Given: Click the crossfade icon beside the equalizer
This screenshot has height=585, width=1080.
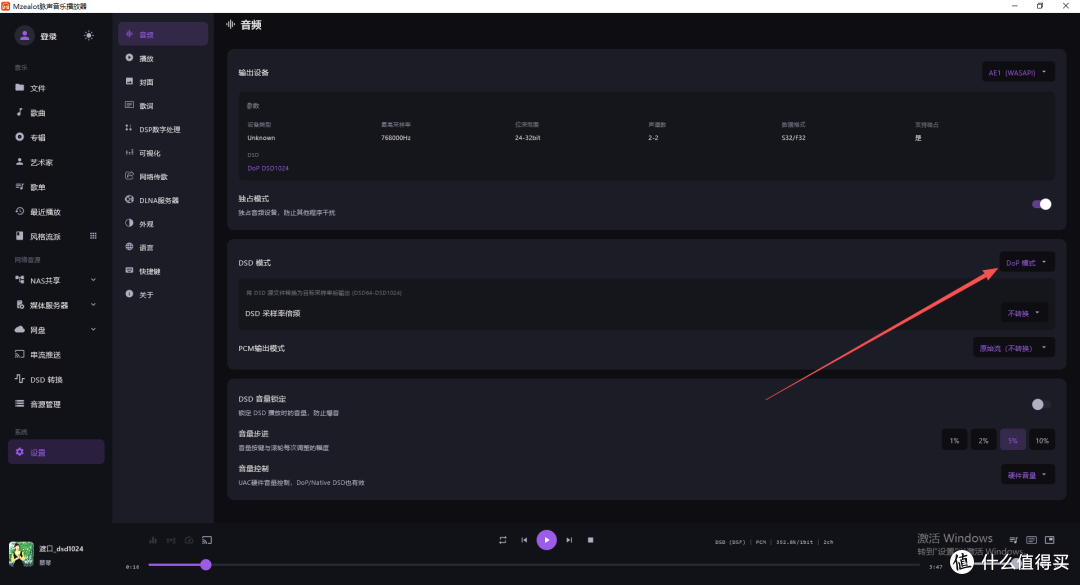Looking at the screenshot, I should pos(171,540).
